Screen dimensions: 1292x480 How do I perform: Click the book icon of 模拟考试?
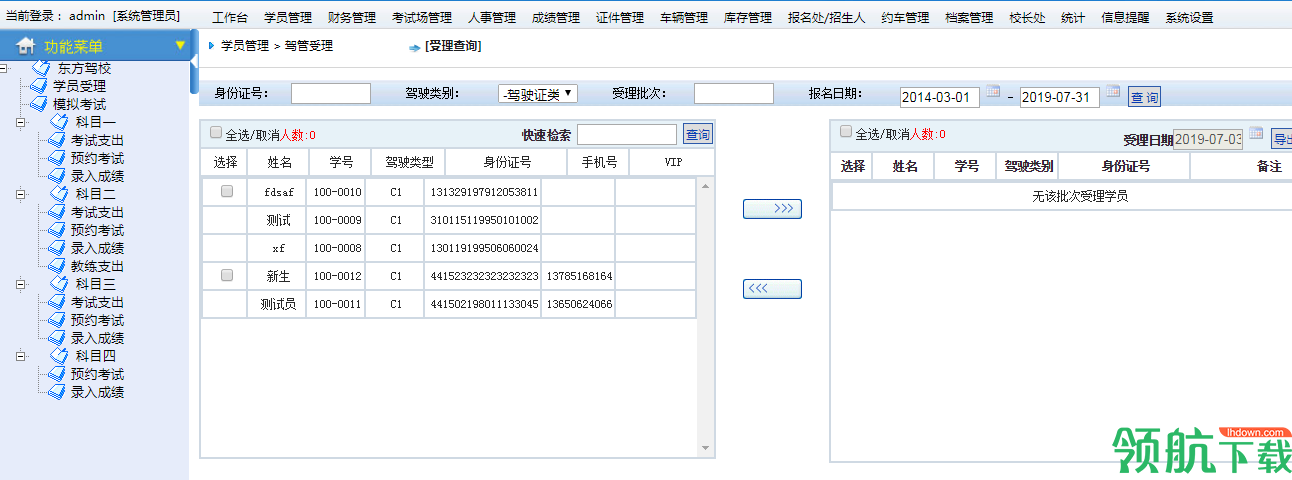[38, 104]
